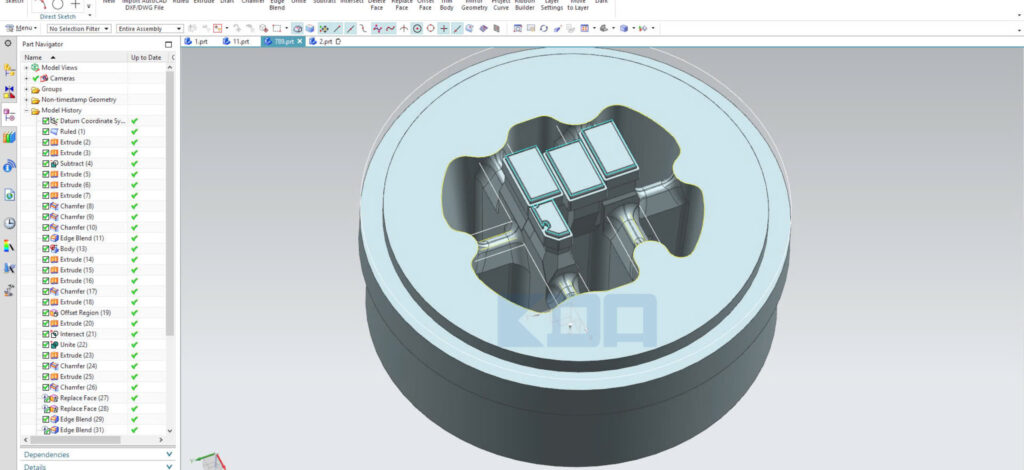Close the 789.prt tab

(x=300, y=41)
